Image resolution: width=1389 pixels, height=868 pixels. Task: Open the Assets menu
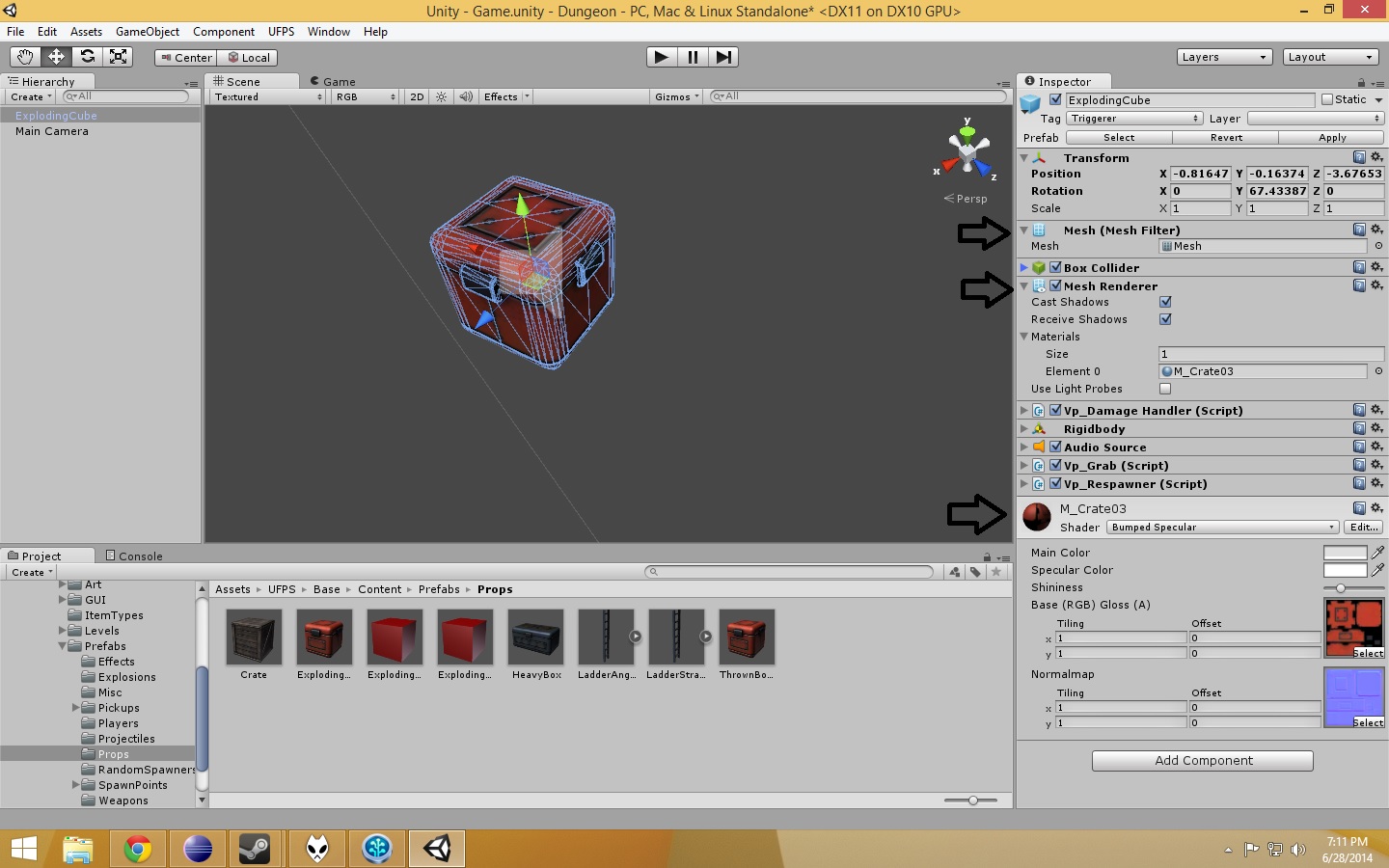click(x=86, y=32)
